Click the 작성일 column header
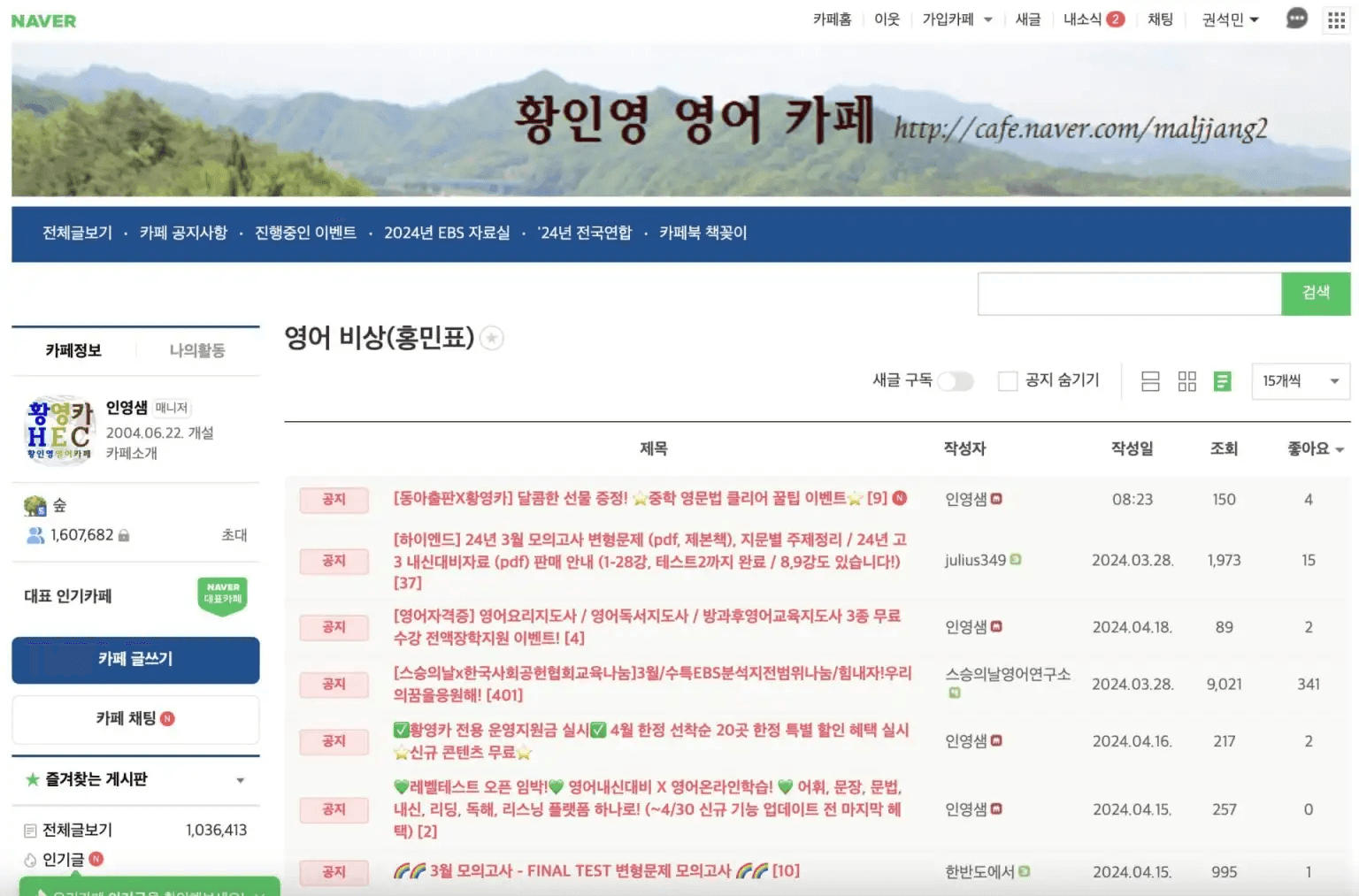Screen dimensions: 1359x896 point(1132,448)
